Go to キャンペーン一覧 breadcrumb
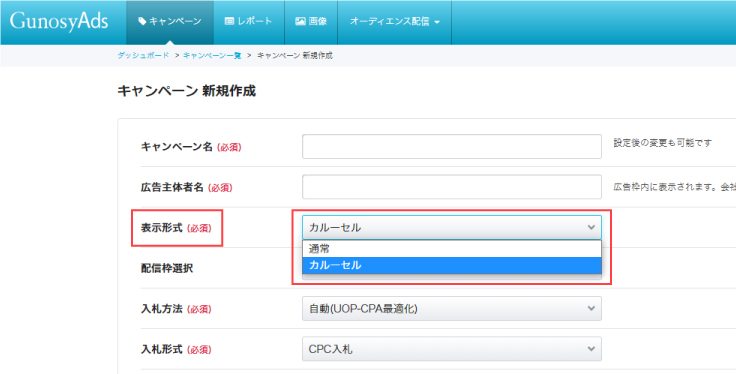The height and width of the screenshot is (374, 736). pyautogui.click(x=212, y=55)
